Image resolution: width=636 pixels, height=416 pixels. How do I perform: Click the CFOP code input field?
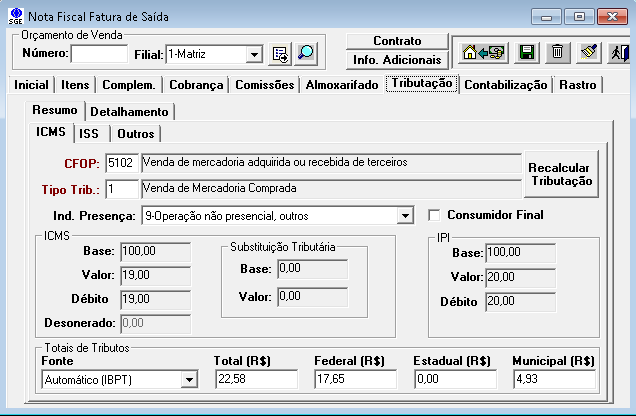coord(122,162)
